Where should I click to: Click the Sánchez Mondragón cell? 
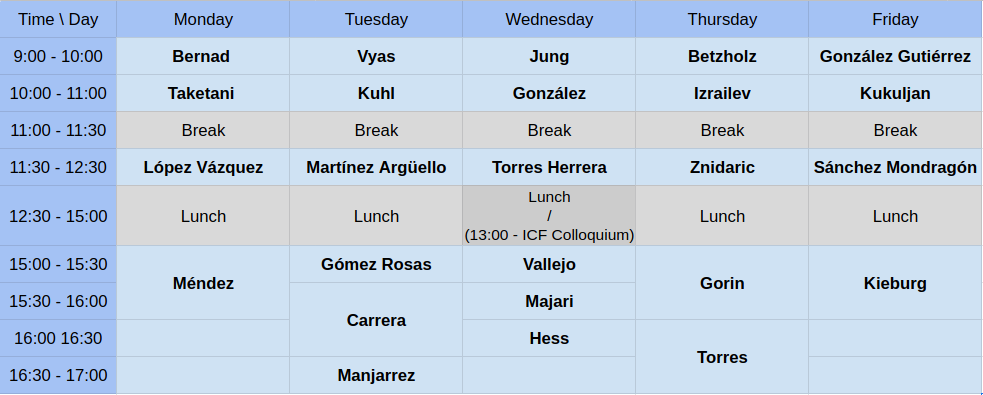coord(895,167)
